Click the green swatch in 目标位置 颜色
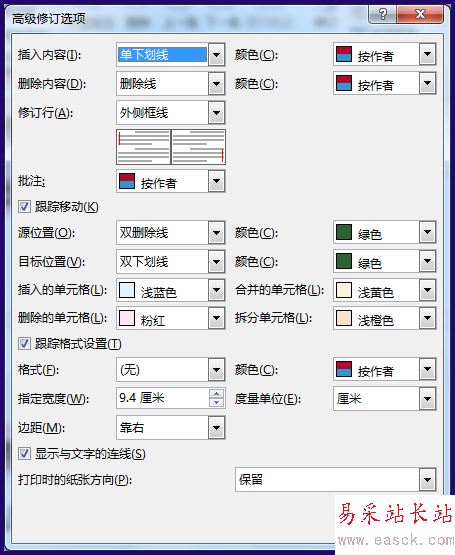455x555 pixels. 343,261
